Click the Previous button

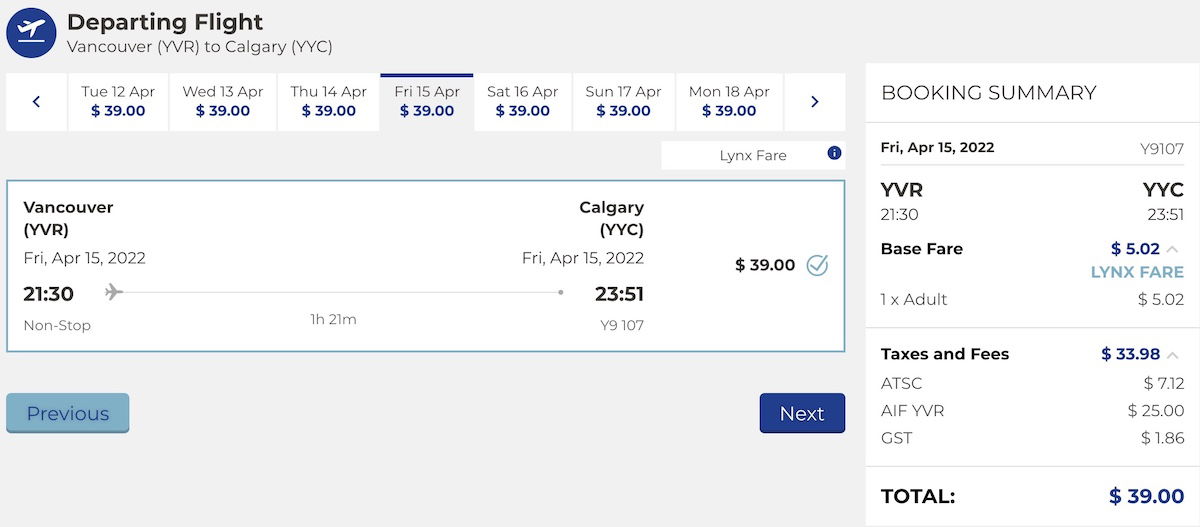[68, 413]
